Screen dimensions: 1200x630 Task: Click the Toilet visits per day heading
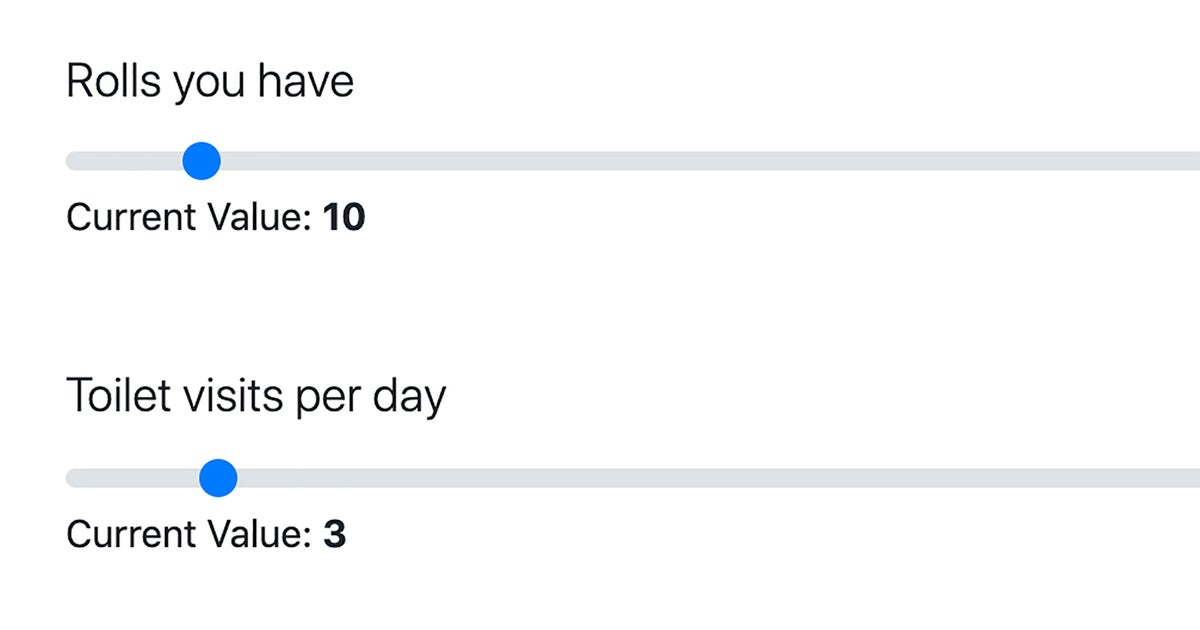(x=256, y=395)
